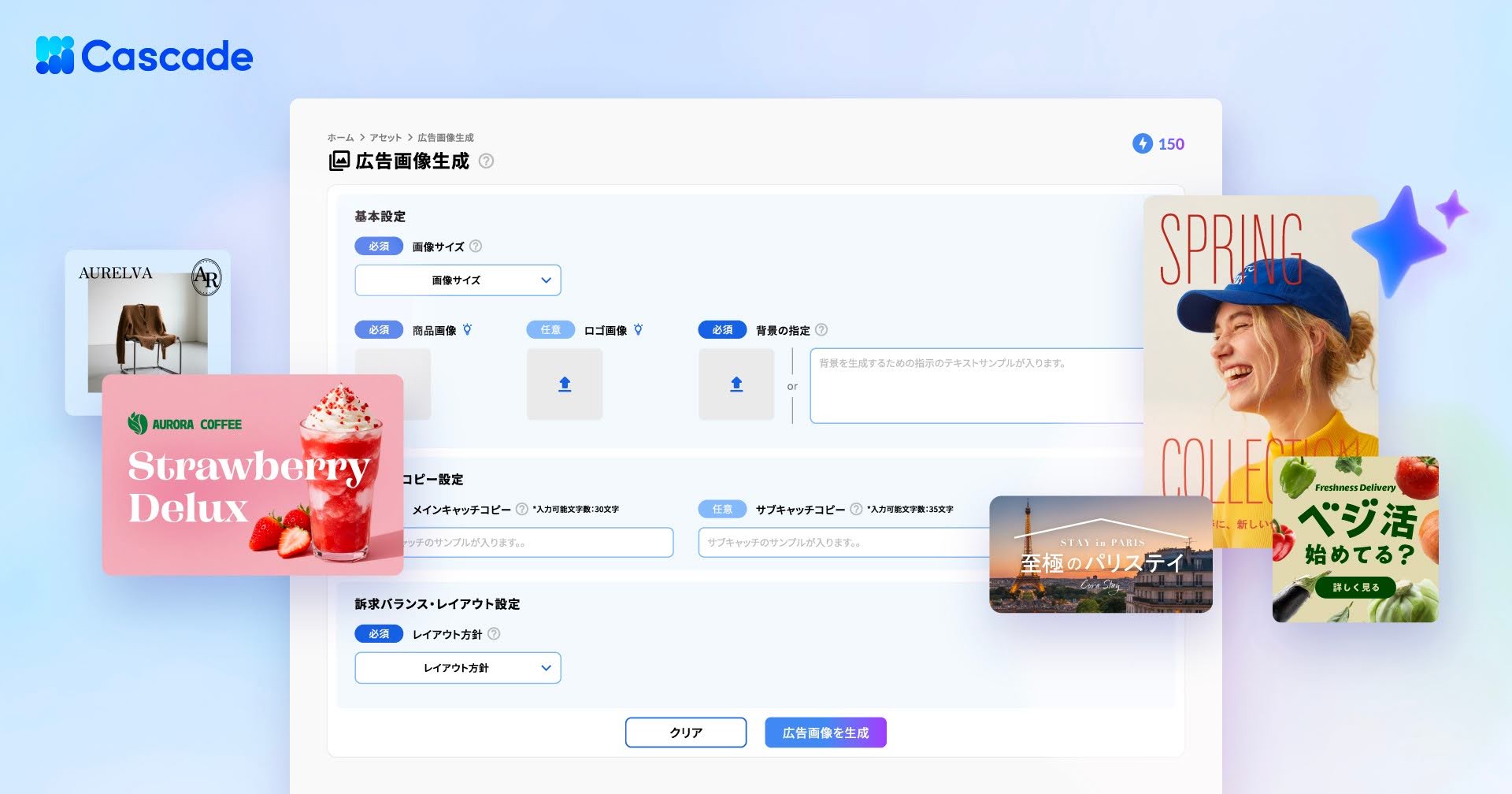Viewport: 1512px width, 794px height.
Task: Expand the 画像サイズ dropdown
Action: coord(458,280)
